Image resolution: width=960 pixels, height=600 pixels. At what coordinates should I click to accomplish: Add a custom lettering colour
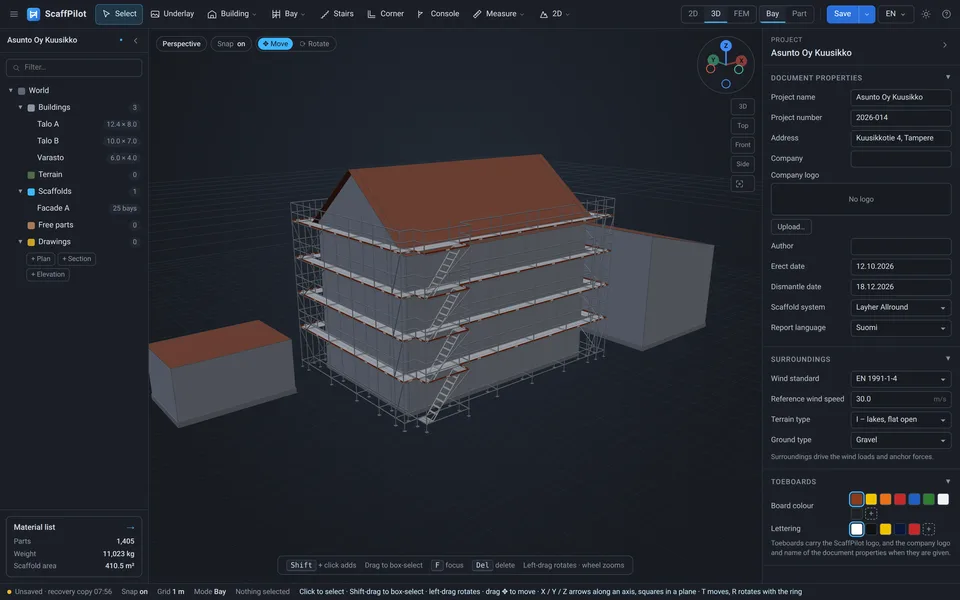929,529
